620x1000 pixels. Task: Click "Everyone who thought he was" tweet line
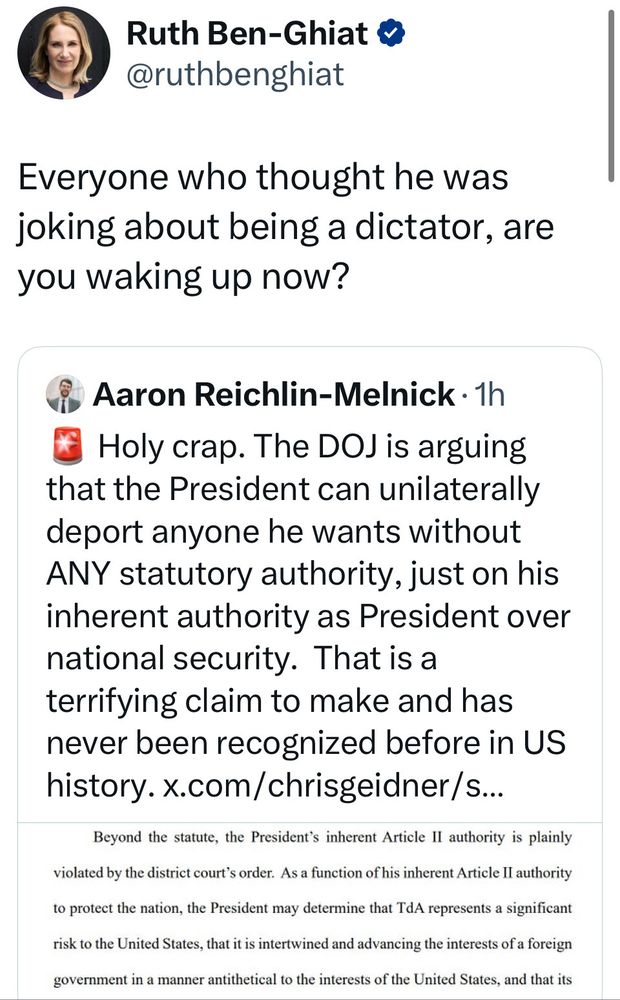click(x=264, y=179)
